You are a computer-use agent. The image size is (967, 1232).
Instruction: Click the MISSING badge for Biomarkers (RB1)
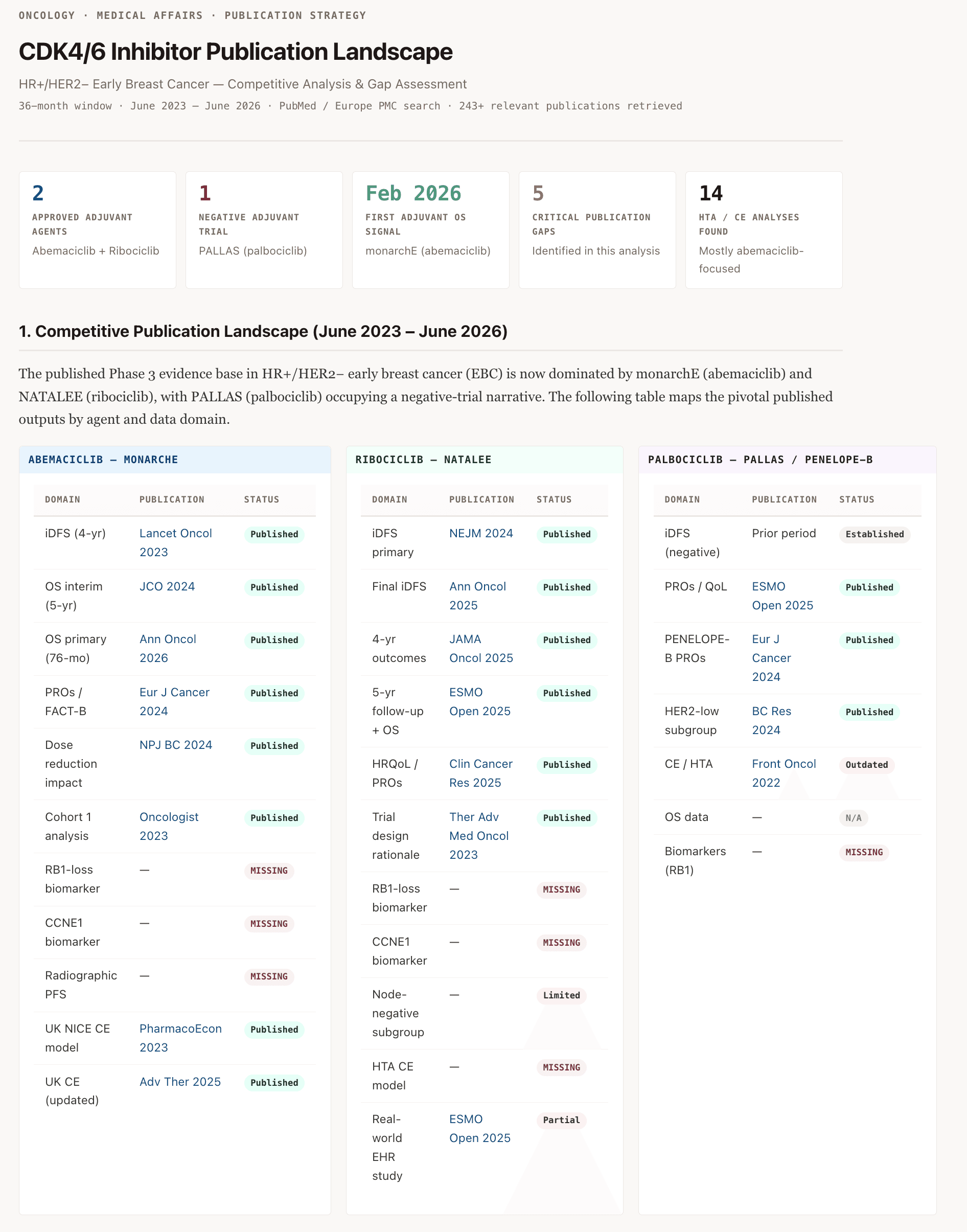863,853
